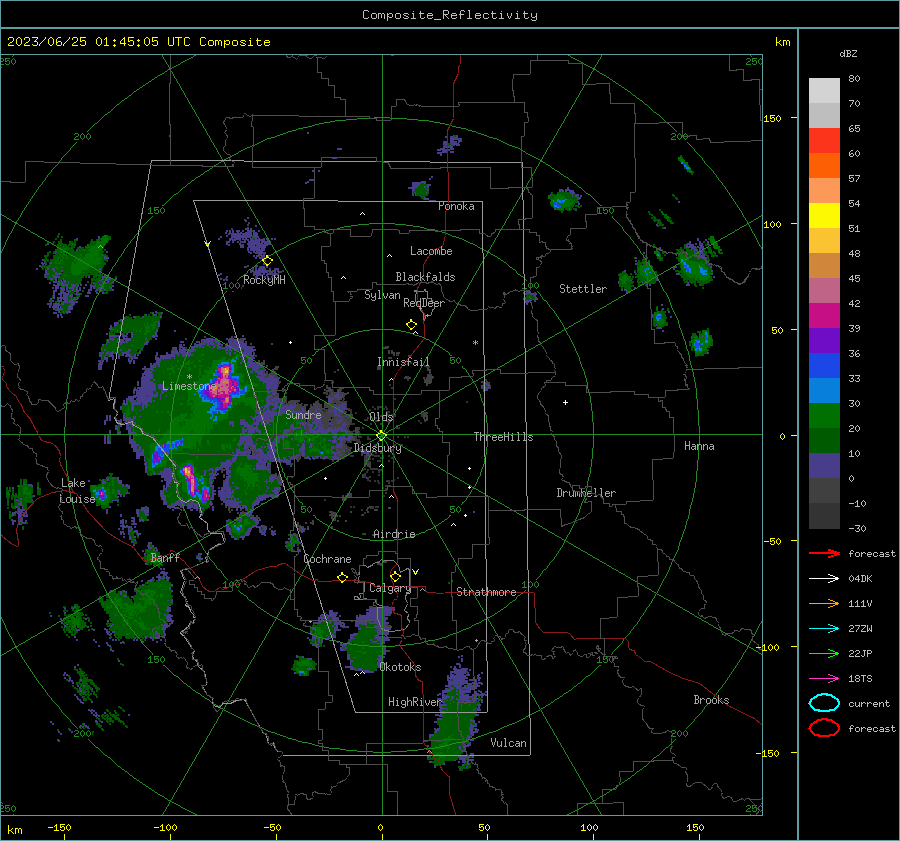
Task: Select the Banff label
Action: coord(165,557)
